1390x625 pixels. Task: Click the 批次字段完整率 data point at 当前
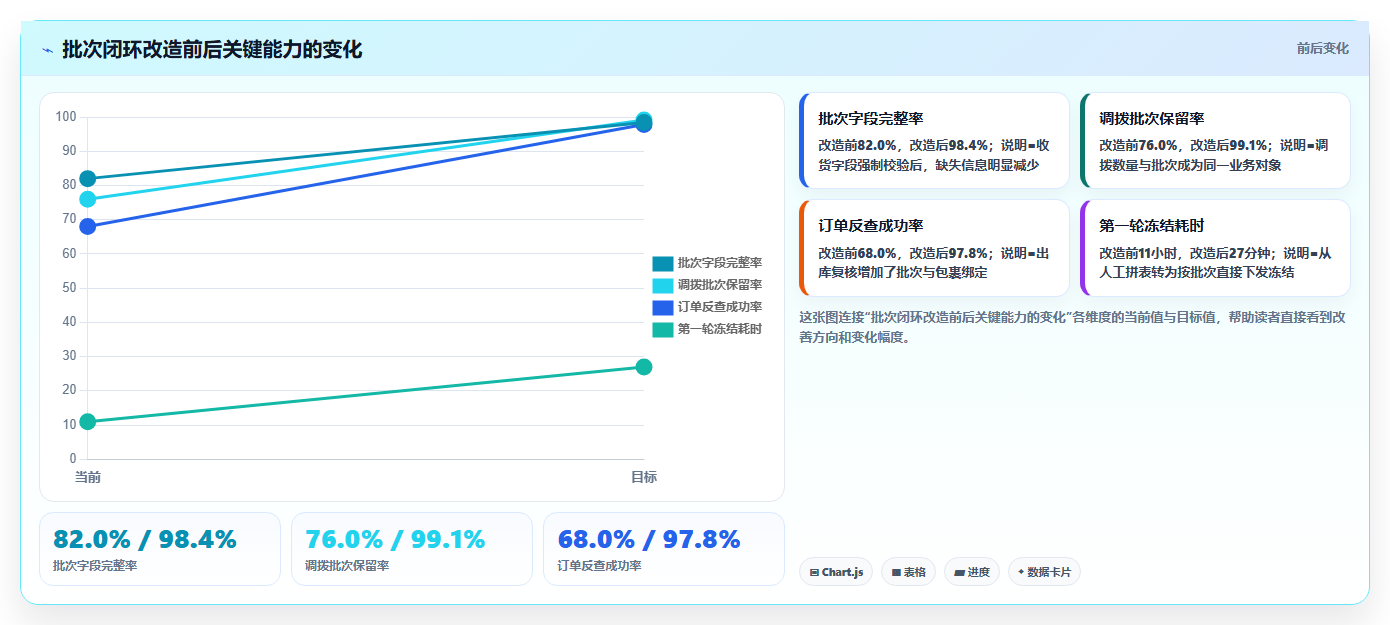pyautogui.click(x=88, y=179)
